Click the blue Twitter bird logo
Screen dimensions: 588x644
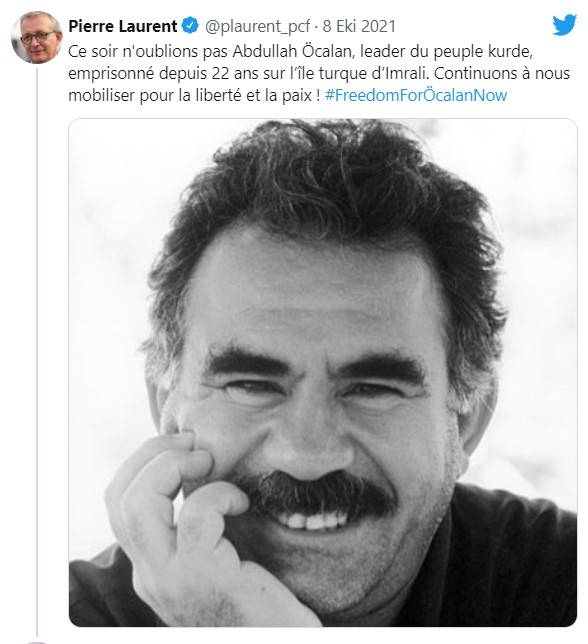pos(564,25)
